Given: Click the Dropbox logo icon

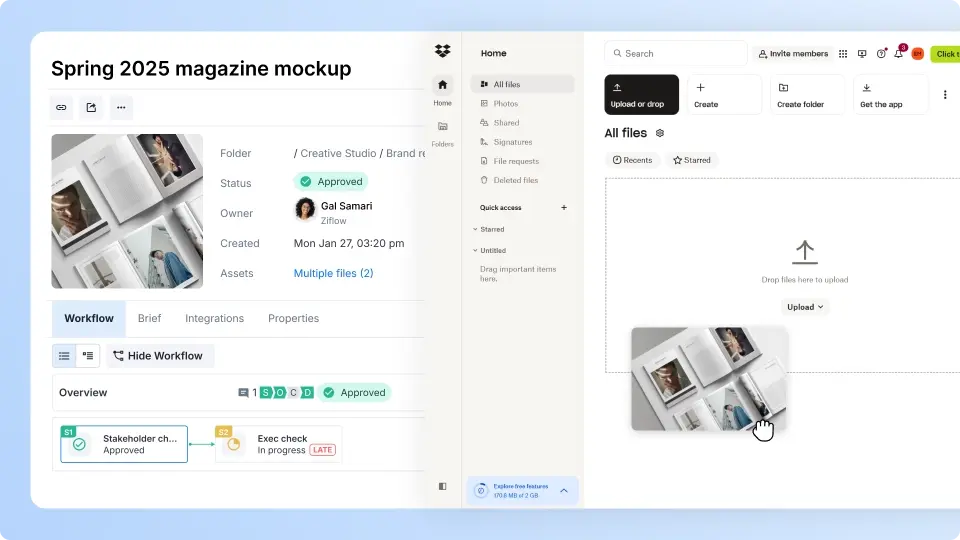Looking at the screenshot, I should point(442,52).
